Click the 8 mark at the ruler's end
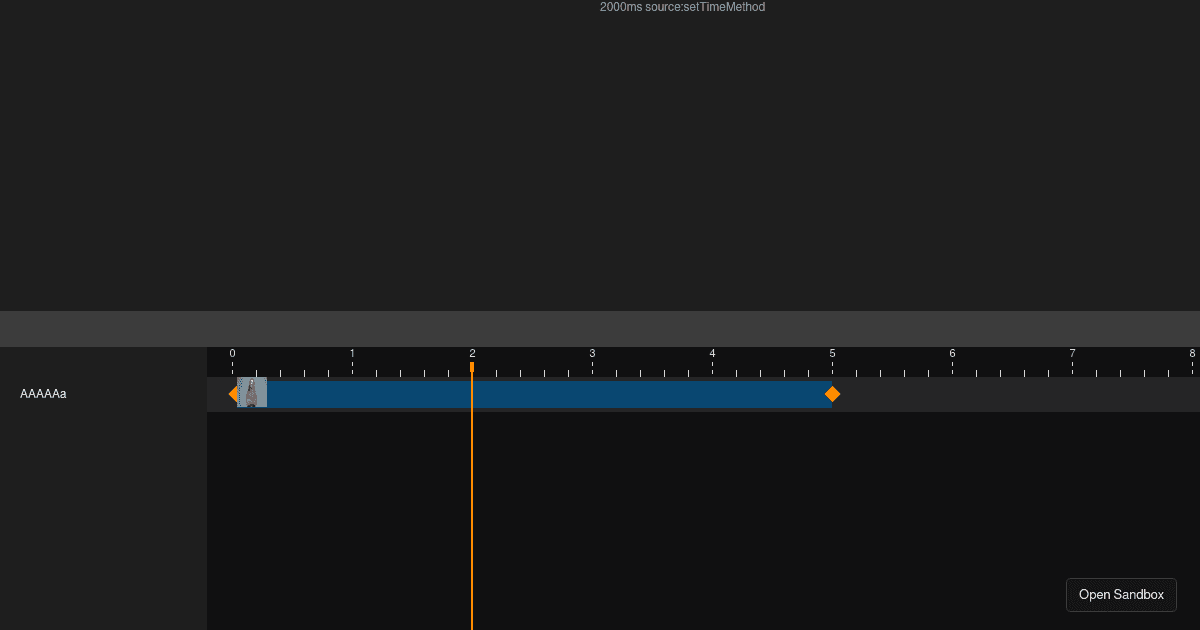 1191,353
